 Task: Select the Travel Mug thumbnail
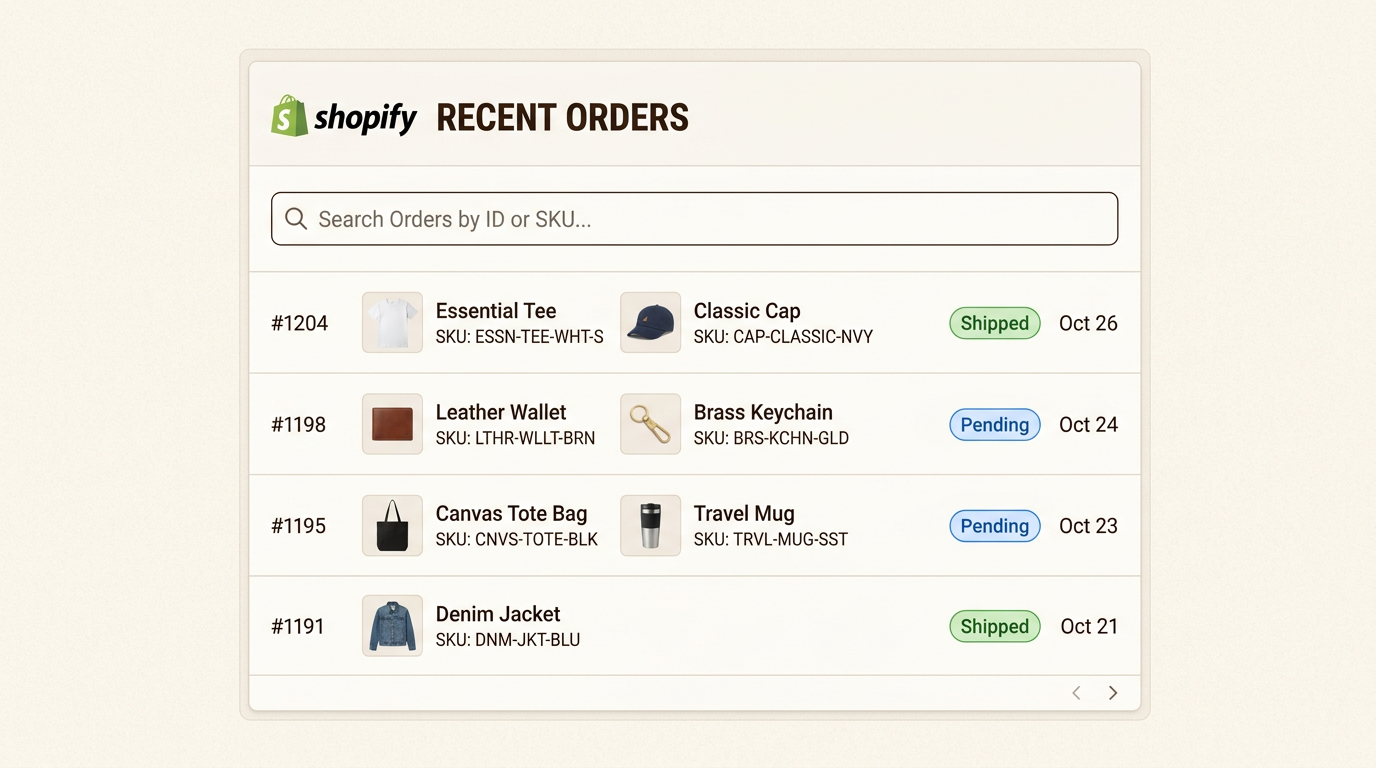[x=650, y=526]
